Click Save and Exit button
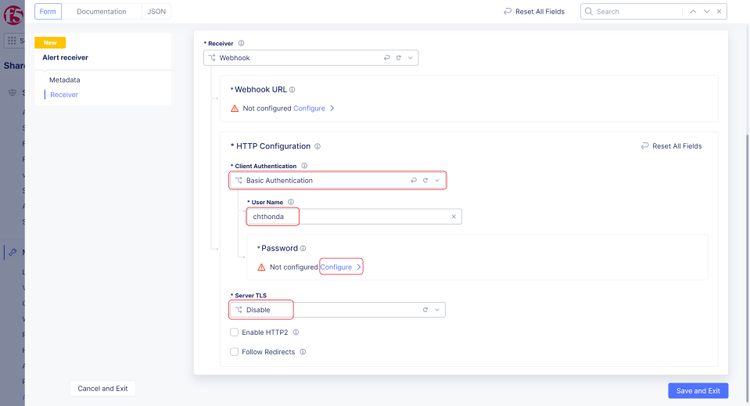This screenshot has width=750, height=406. coord(698,391)
